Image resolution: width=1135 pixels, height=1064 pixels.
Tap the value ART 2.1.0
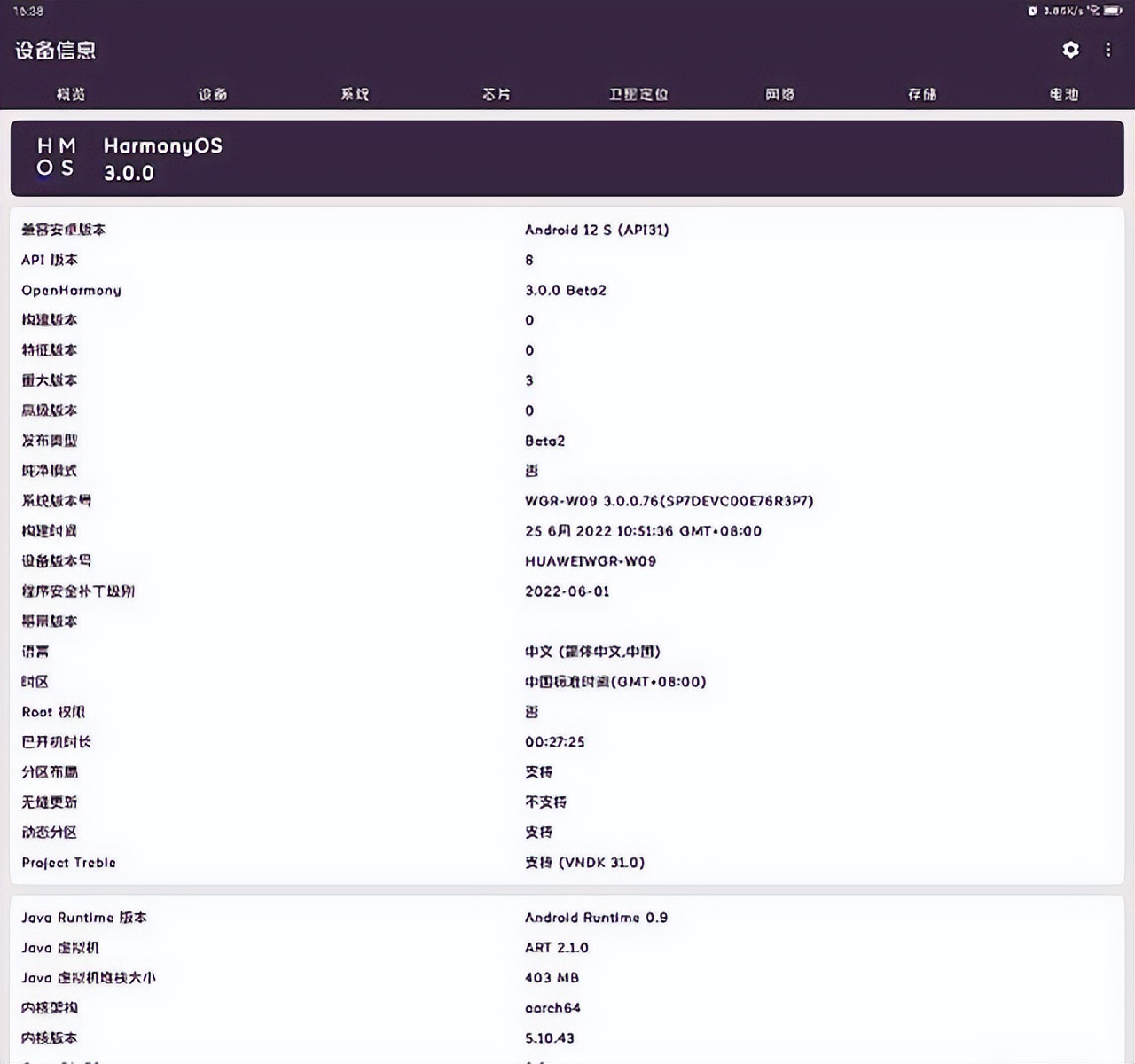tap(556, 948)
